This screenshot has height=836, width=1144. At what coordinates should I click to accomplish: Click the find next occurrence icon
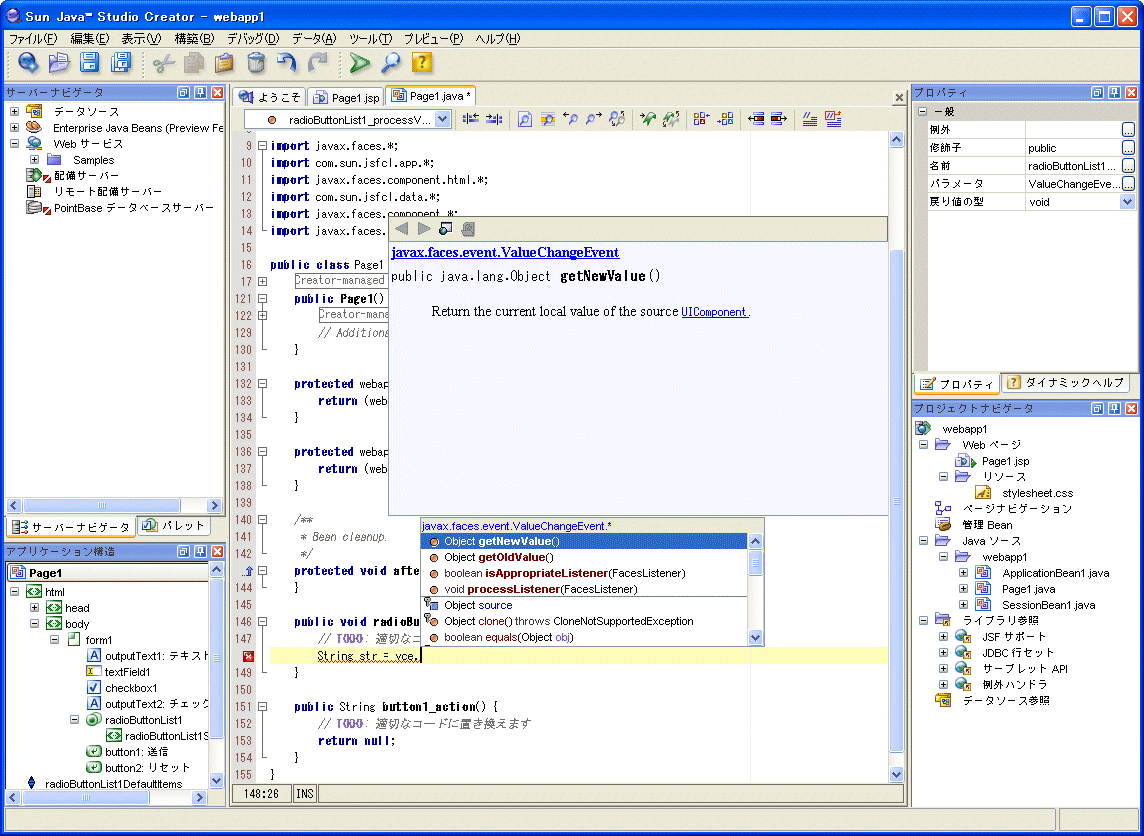point(594,119)
